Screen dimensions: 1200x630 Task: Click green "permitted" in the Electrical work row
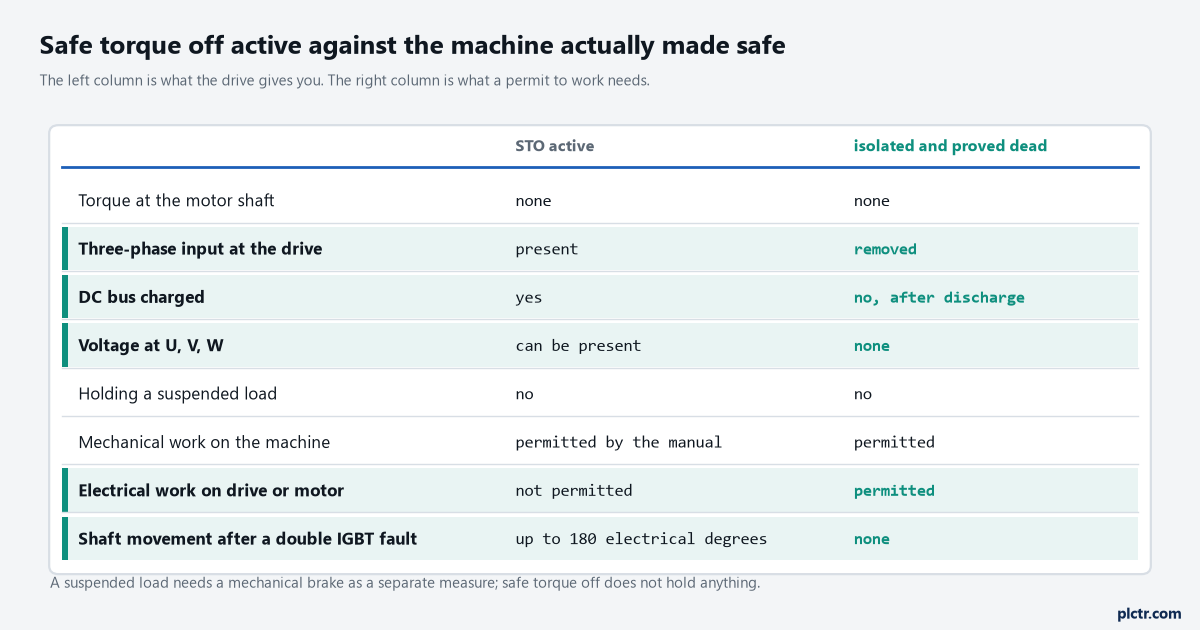894,491
